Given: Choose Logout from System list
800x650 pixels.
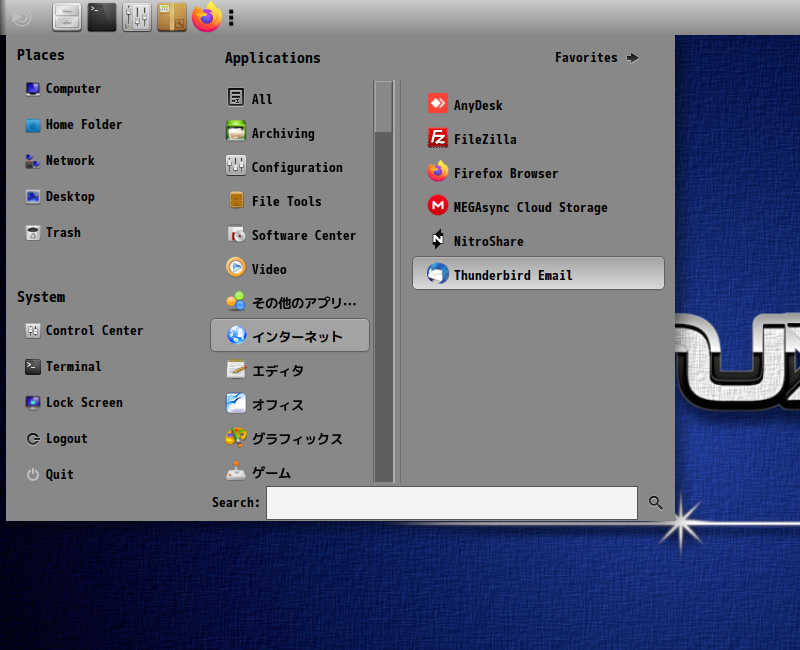Looking at the screenshot, I should (57, 439).
